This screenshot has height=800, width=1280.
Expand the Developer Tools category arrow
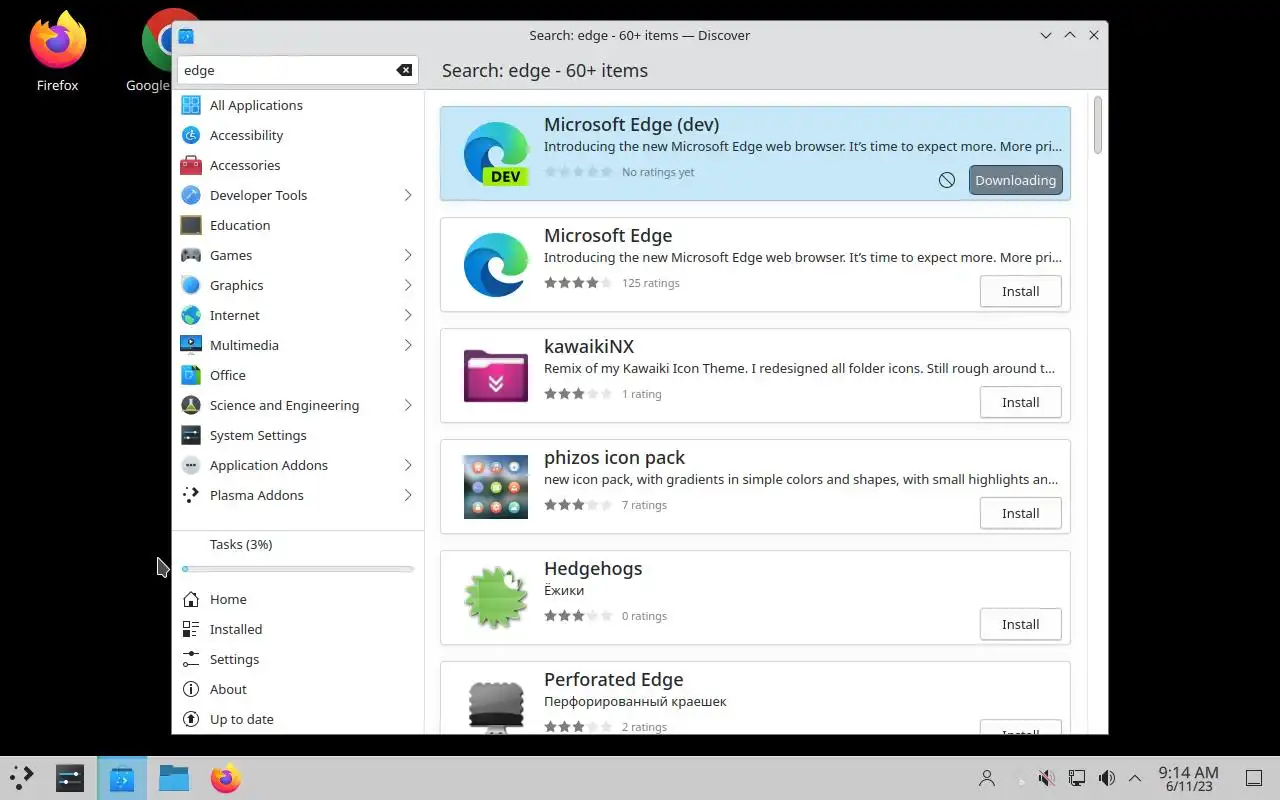tap(408, 195)
